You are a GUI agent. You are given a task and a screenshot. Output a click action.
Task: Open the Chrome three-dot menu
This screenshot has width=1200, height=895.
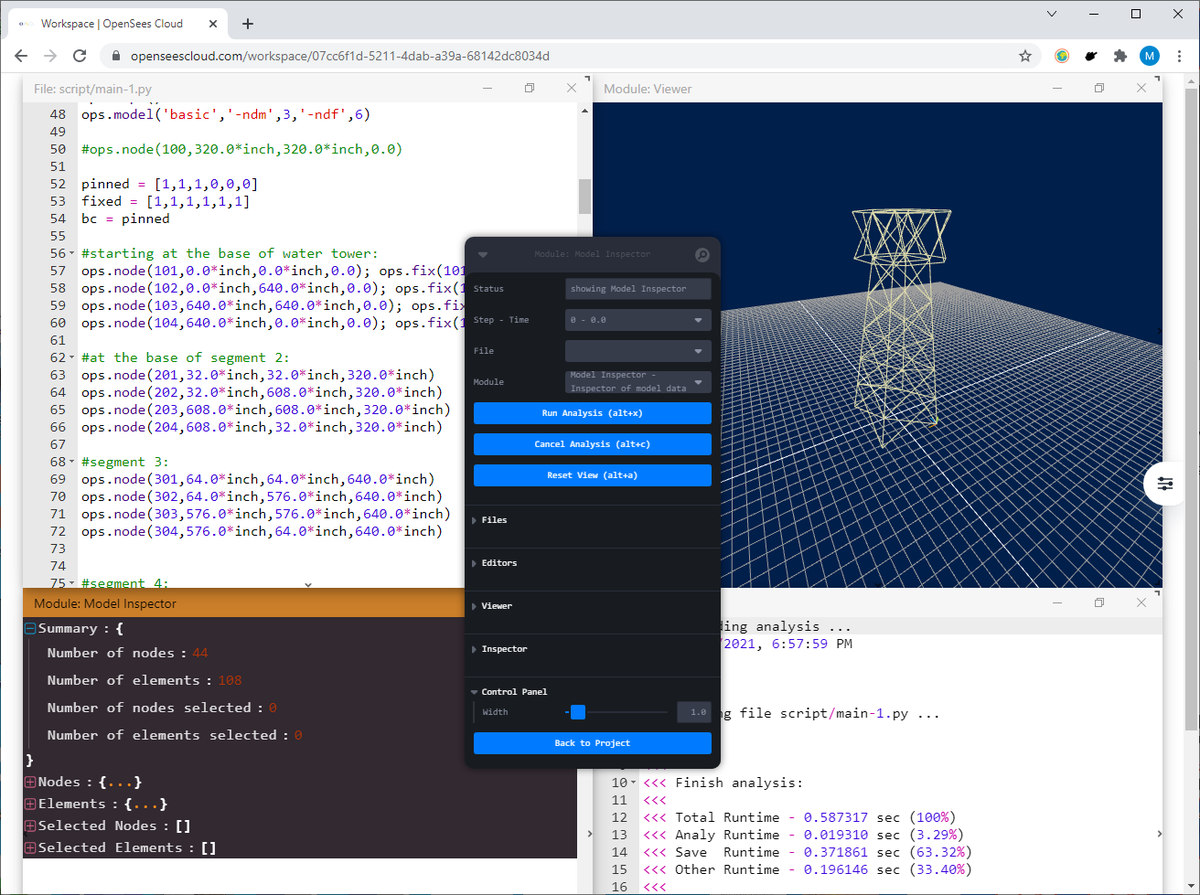tap(1179, 56)
